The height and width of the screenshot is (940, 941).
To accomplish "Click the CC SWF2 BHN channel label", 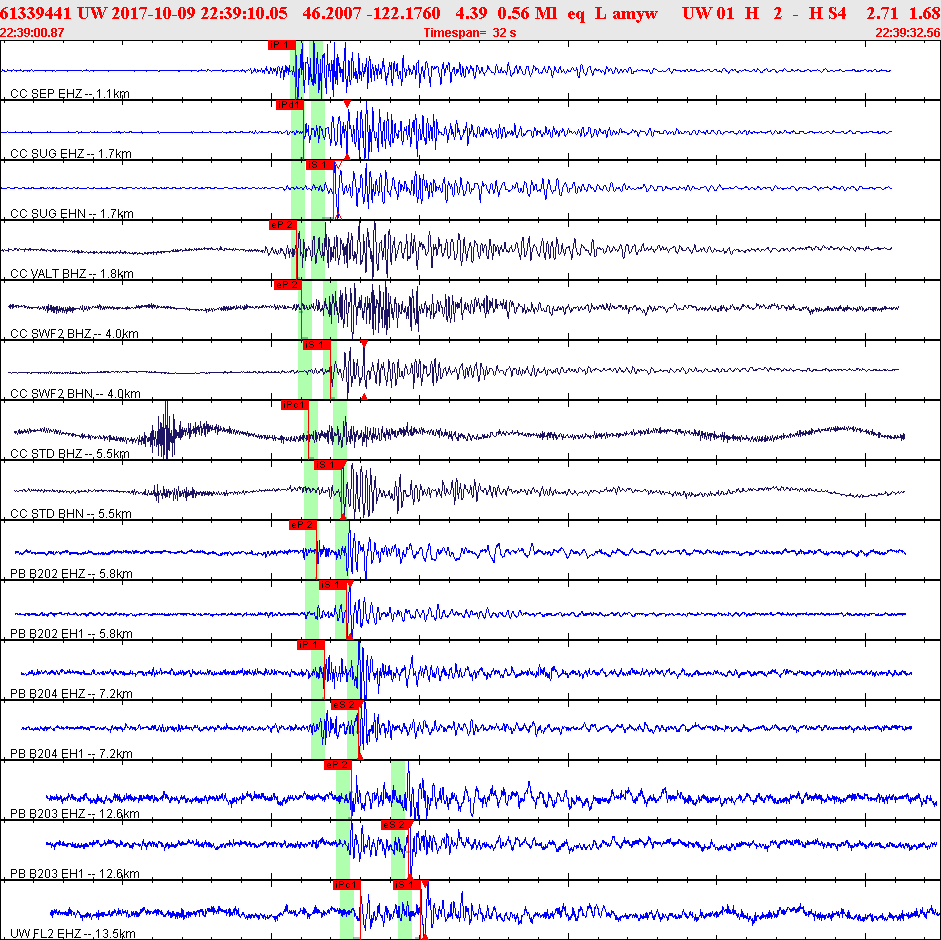I will tap(75, 394).
